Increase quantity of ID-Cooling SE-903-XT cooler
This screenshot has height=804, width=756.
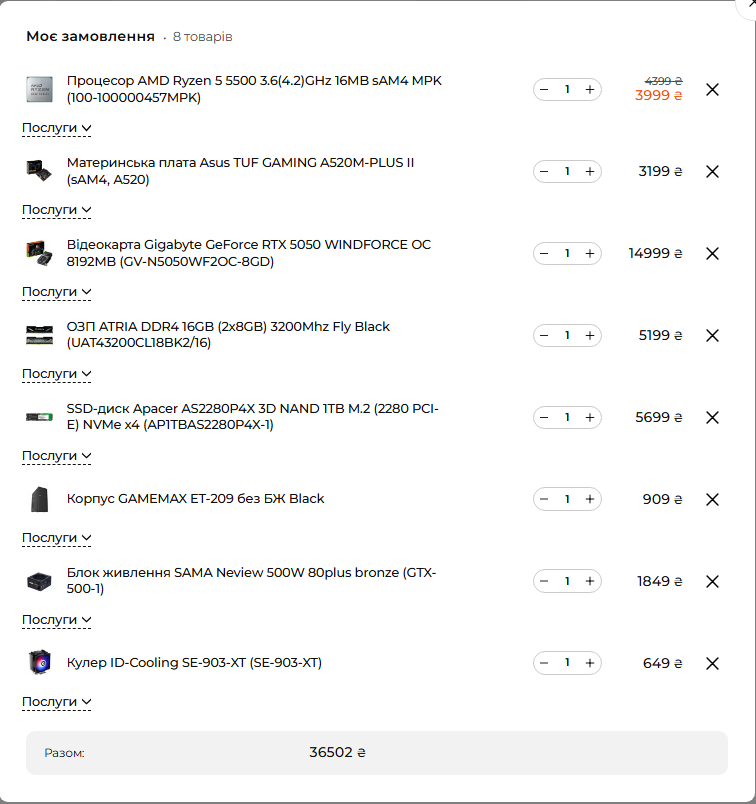(x=590, y=664)
